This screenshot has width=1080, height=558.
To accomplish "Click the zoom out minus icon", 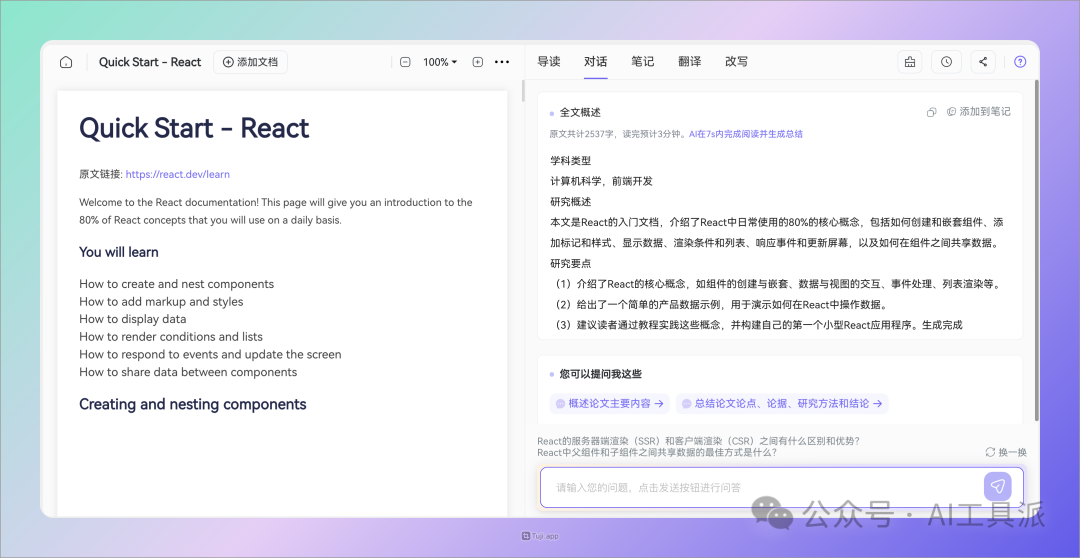I will [406, 62].
